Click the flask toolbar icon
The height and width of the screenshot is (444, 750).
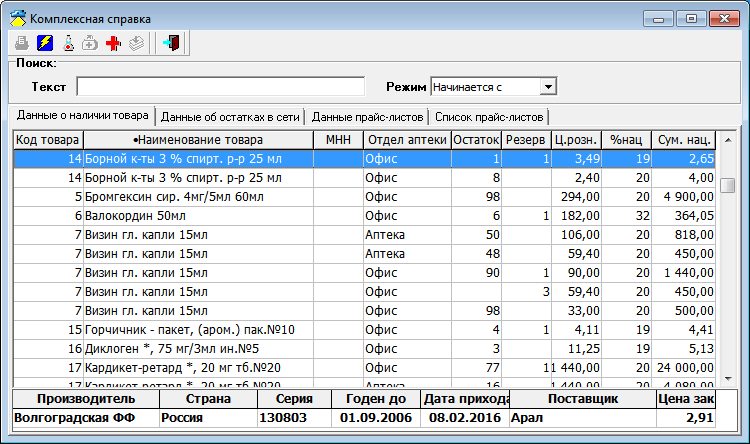click(68, 43)
